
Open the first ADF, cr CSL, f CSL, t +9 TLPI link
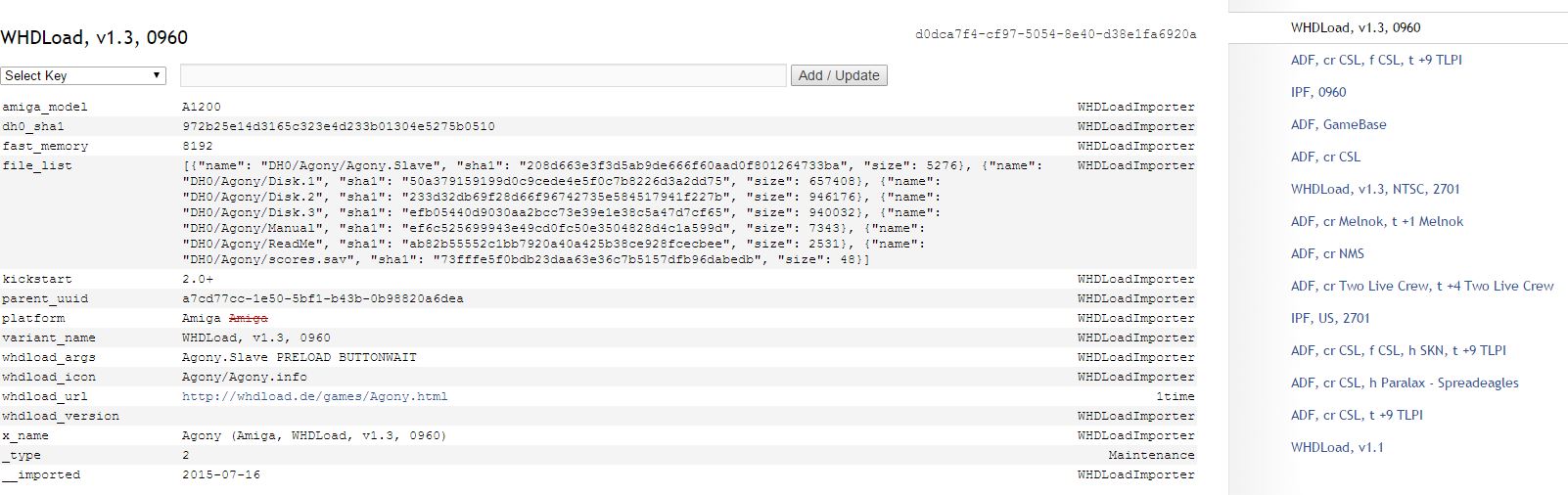coord(1376,60)
